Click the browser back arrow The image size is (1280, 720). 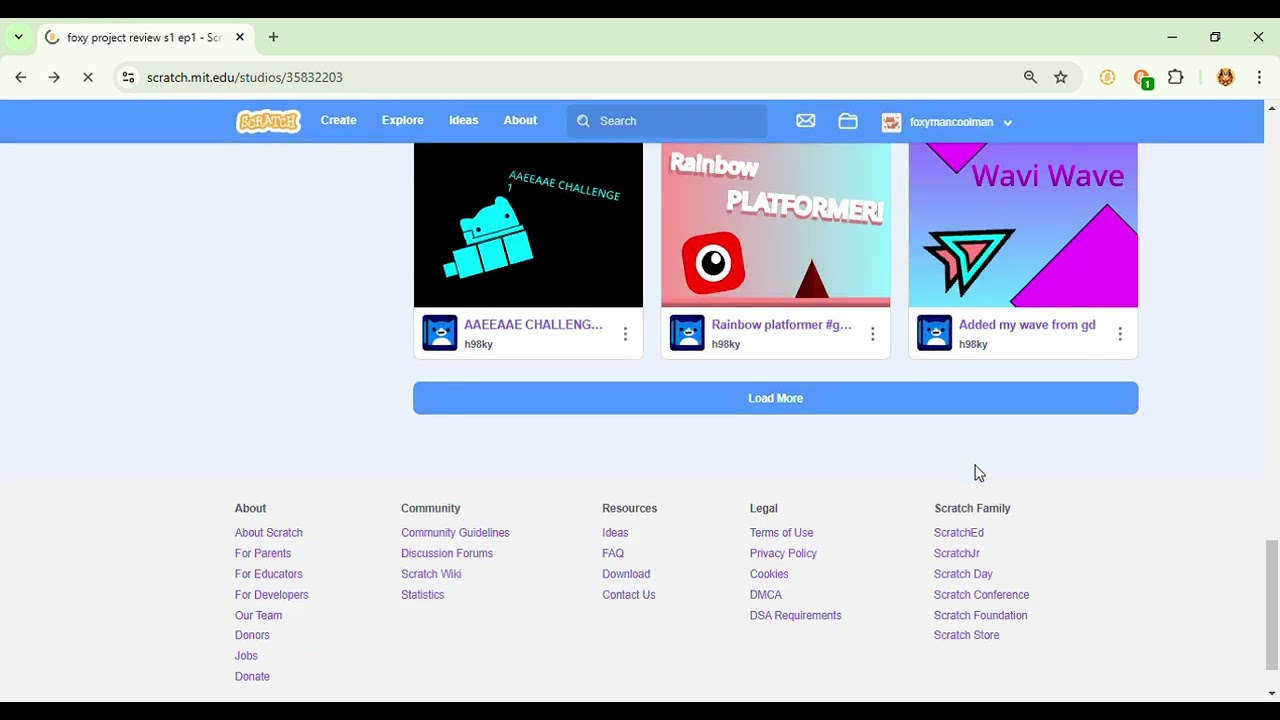pos(21,77)
